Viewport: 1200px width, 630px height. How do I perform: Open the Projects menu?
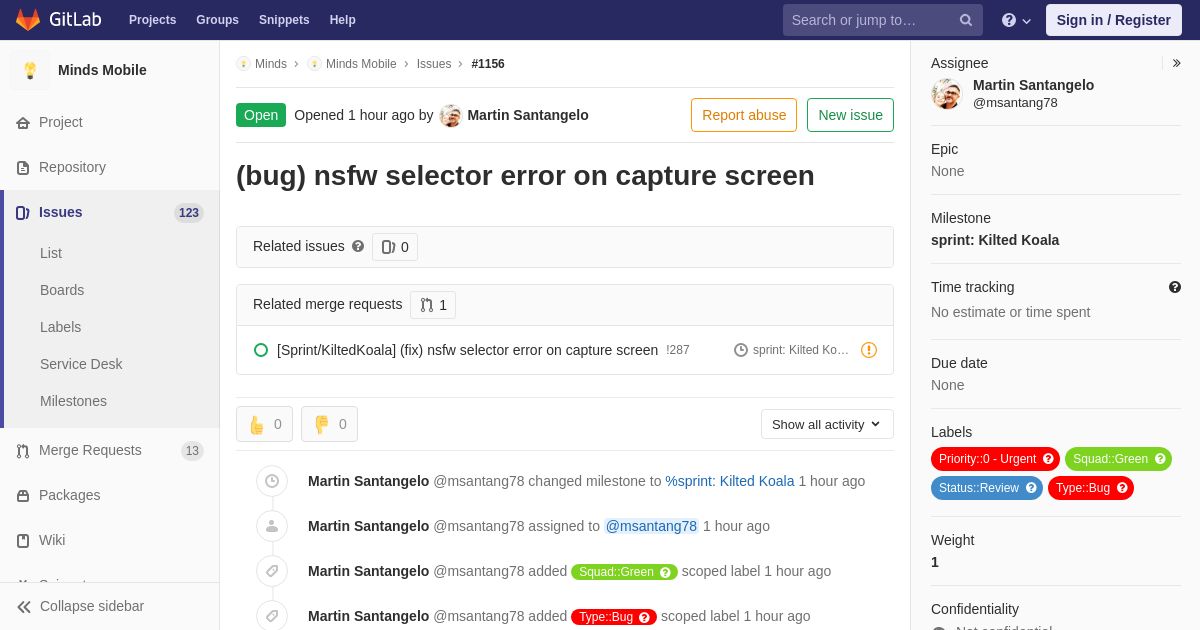(152, 20)
